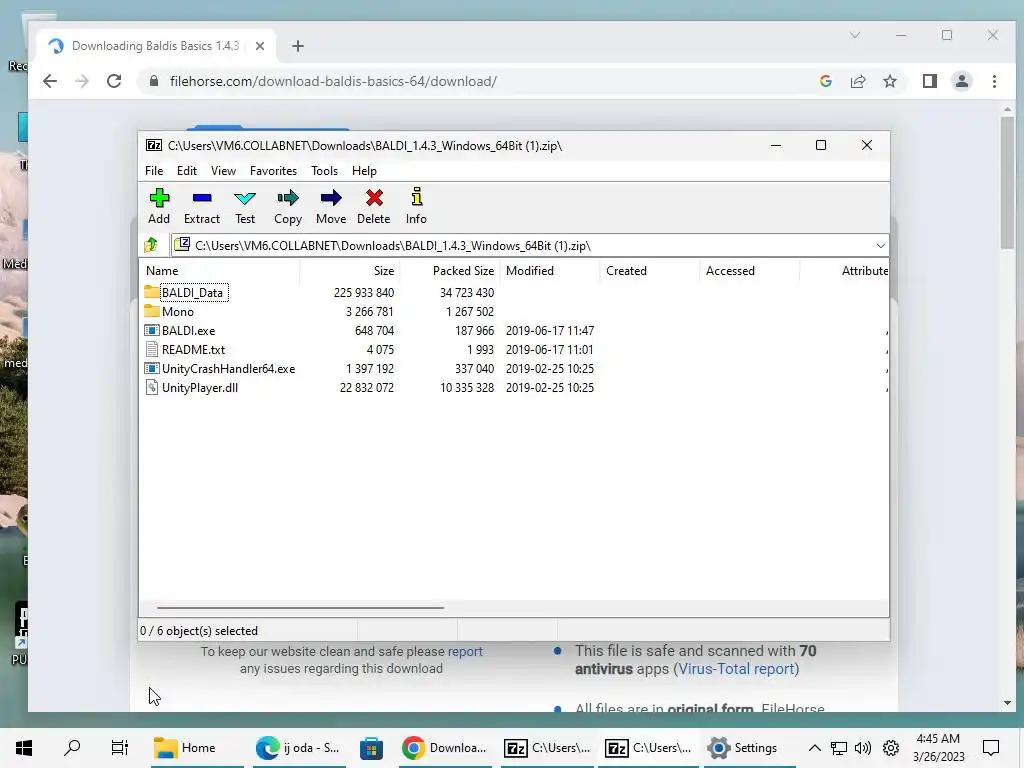Click the 7-Zip horizontal scrollbar

(300, 607)
